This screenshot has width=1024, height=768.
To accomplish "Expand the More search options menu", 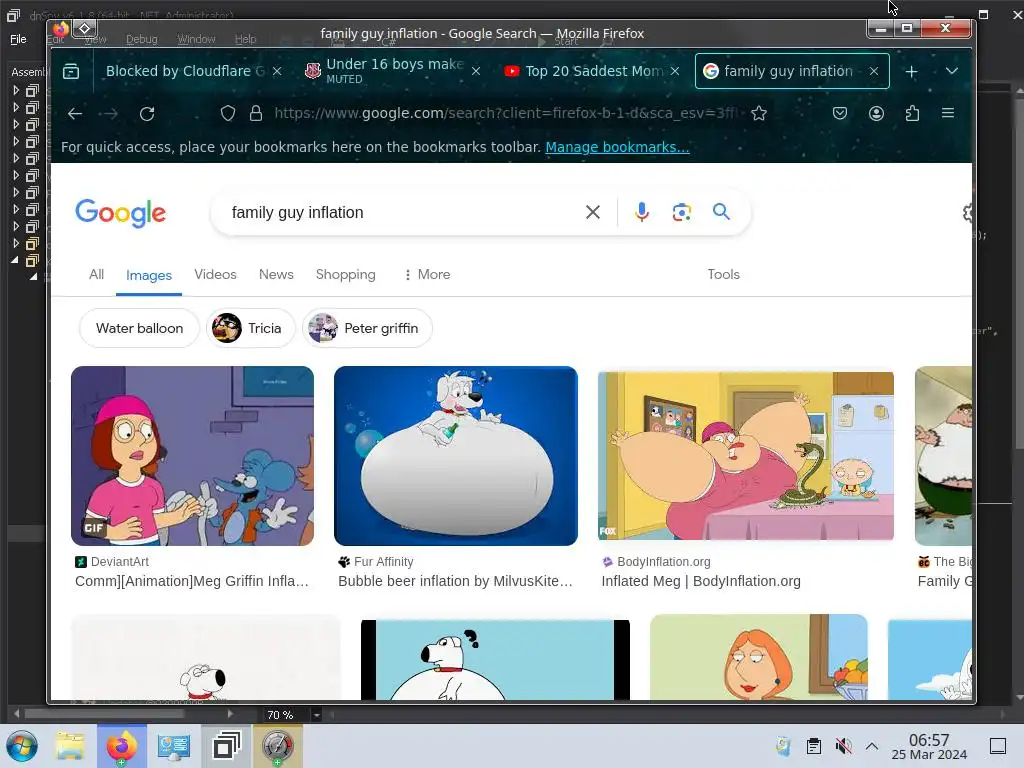I will click(x=427, y=275).
